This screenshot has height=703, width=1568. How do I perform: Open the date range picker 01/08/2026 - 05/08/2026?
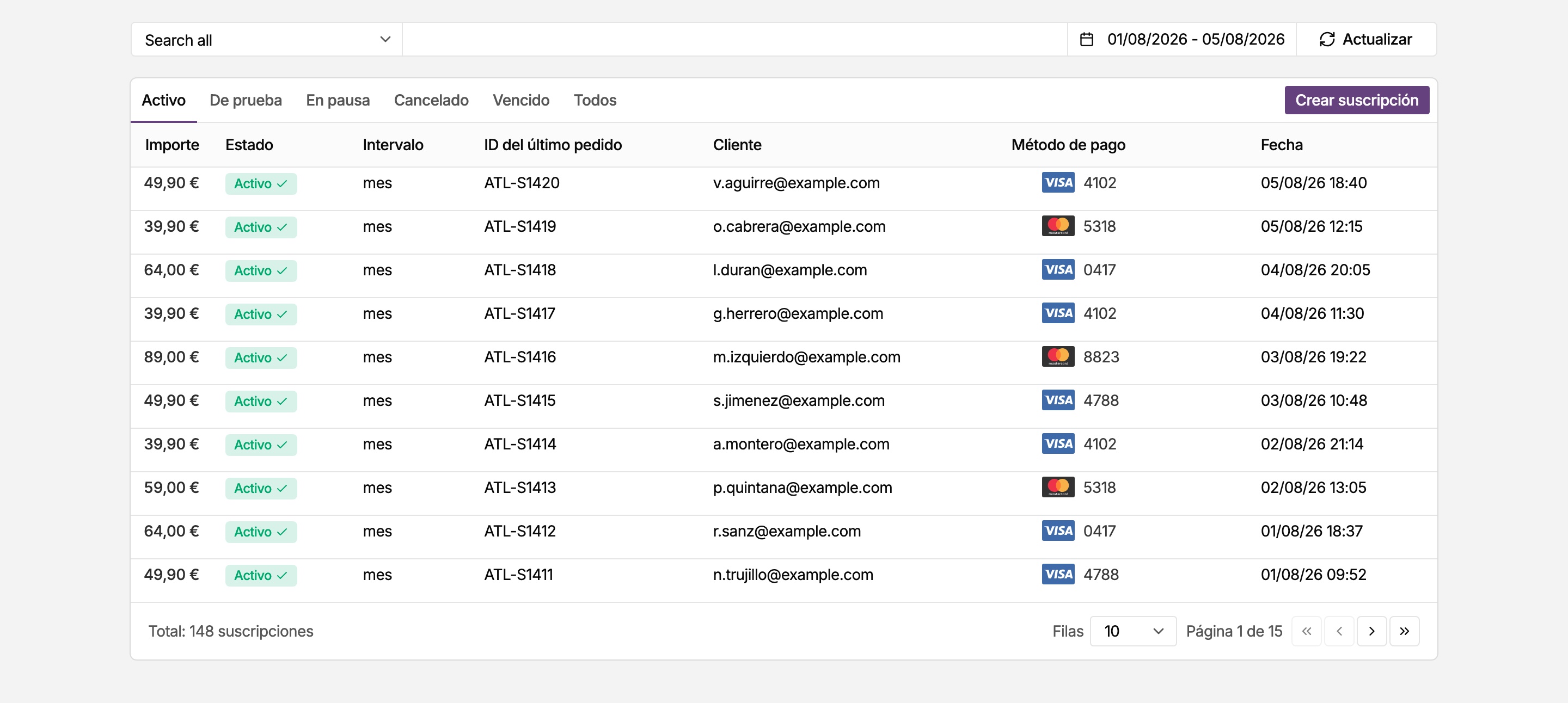click(1181, 40)
